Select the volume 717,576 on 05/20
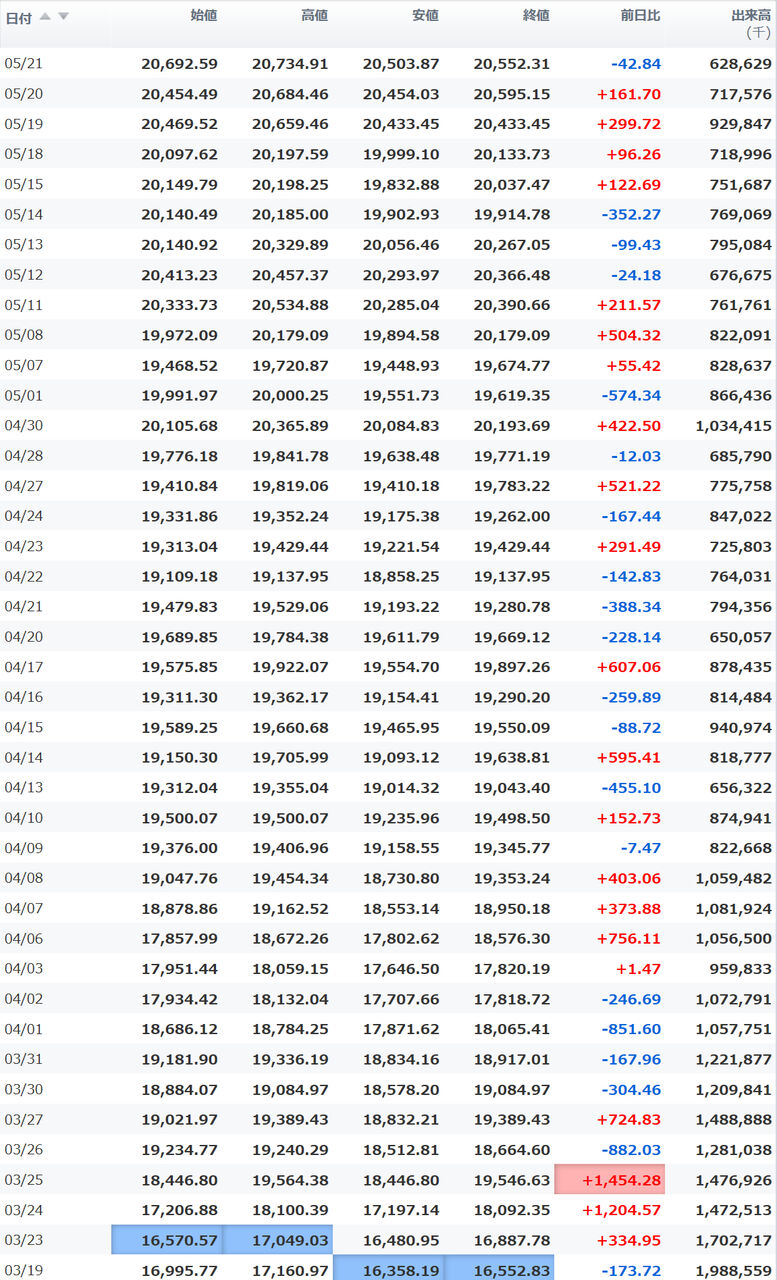777x1280 pixels. pos(740,94)
